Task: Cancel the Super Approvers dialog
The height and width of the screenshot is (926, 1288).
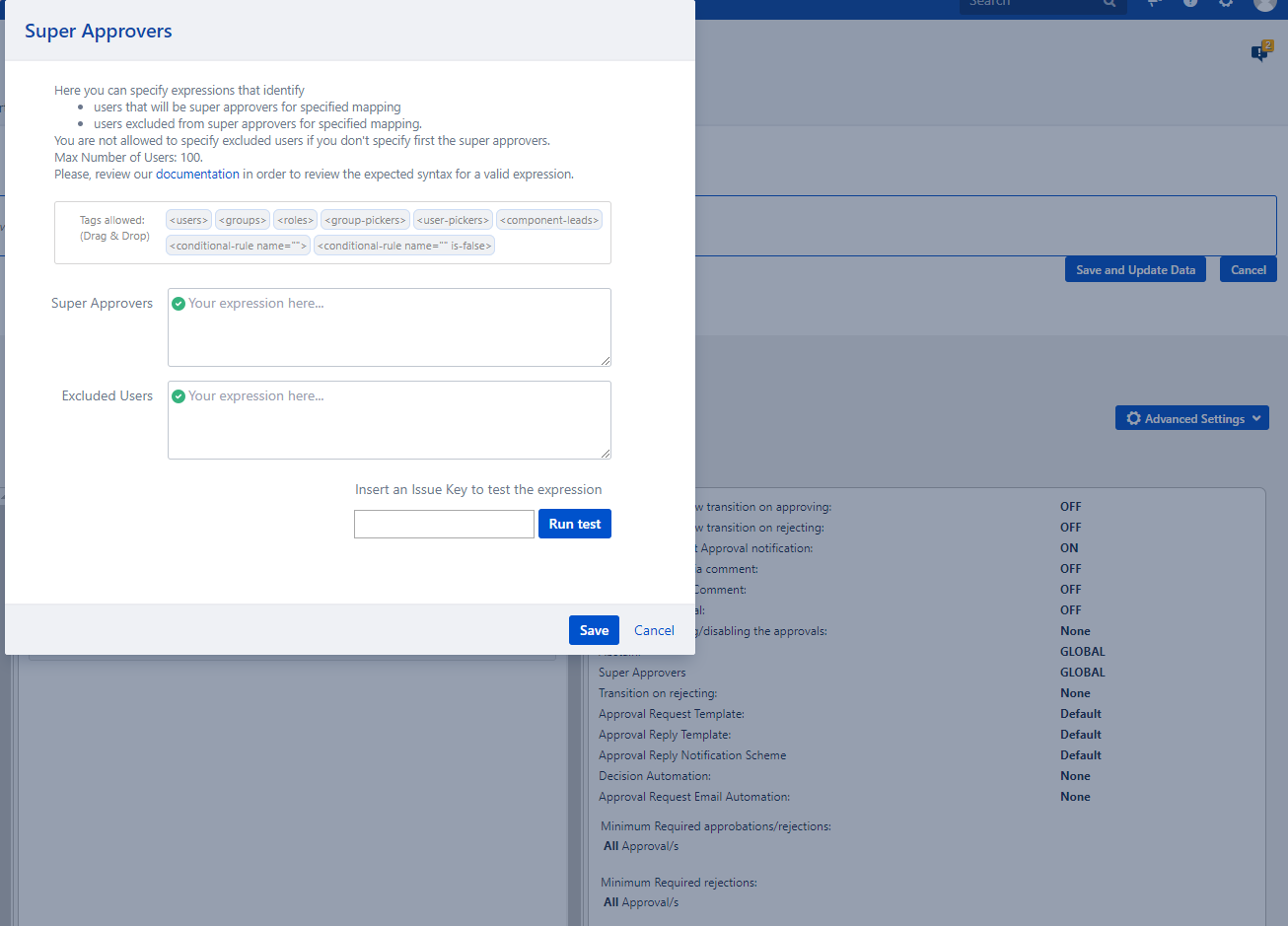Action: (654, 630)
